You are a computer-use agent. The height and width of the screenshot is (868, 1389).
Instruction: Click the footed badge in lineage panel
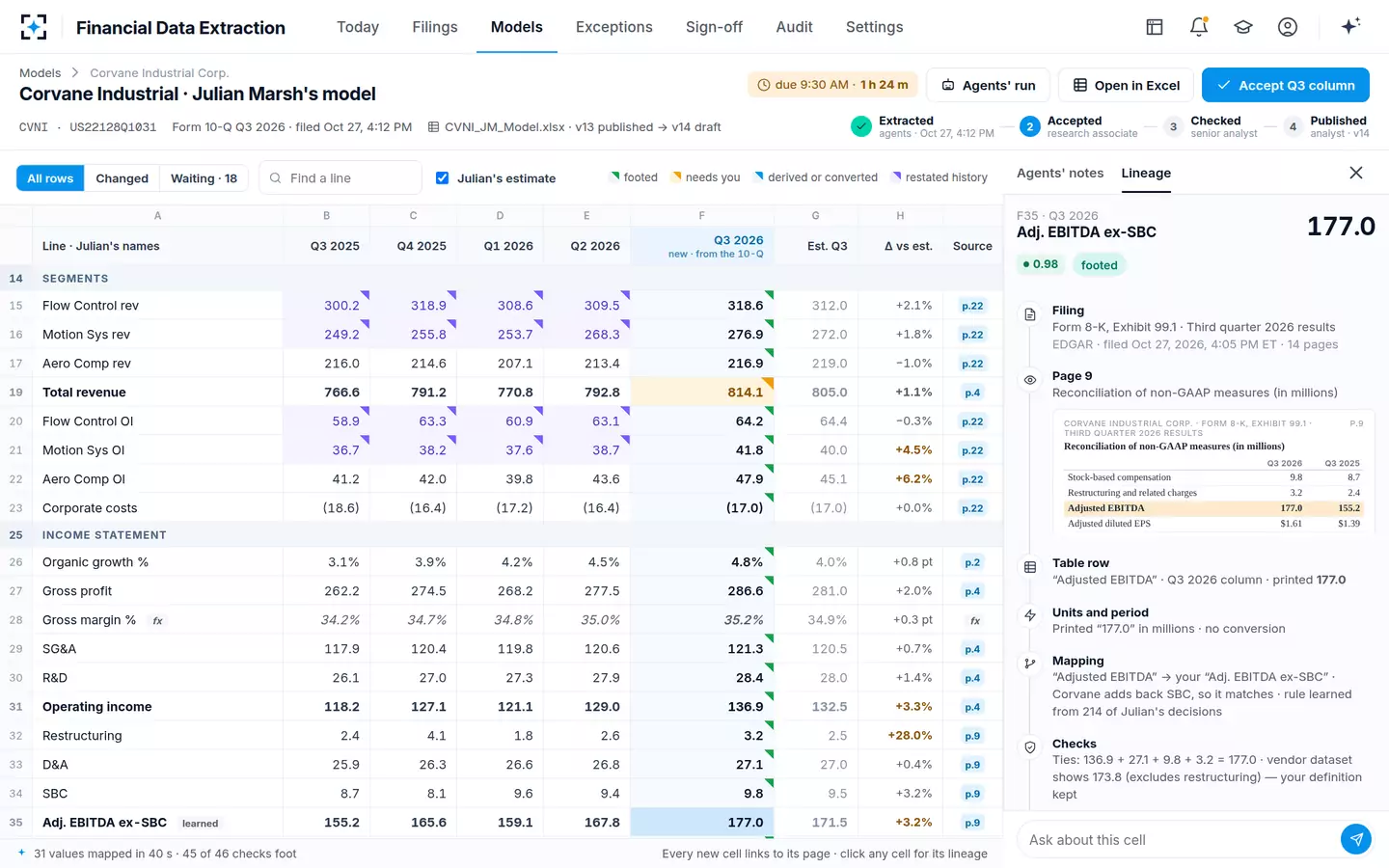1099,265
